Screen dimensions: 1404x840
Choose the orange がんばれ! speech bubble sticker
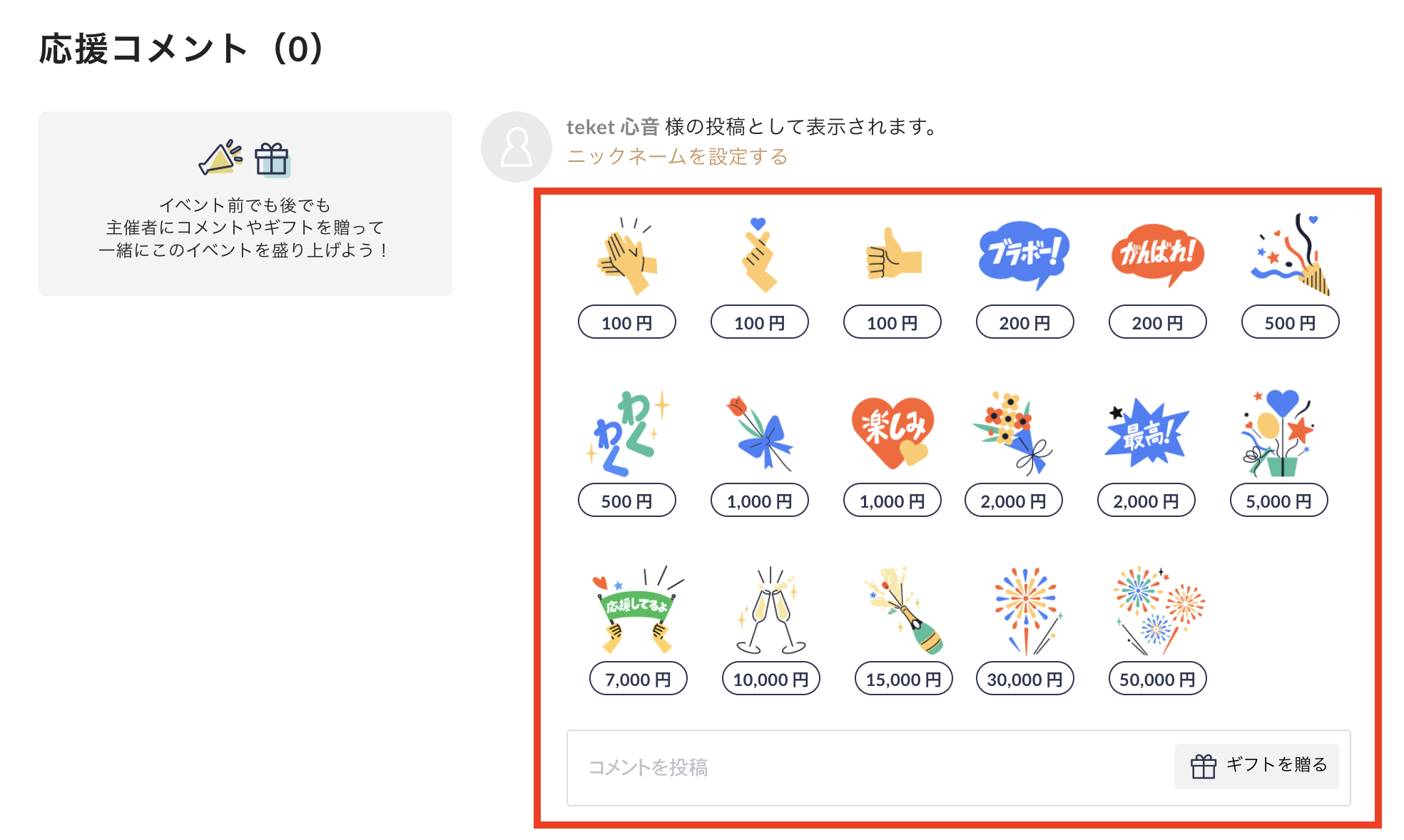(x=1157, y=255)
